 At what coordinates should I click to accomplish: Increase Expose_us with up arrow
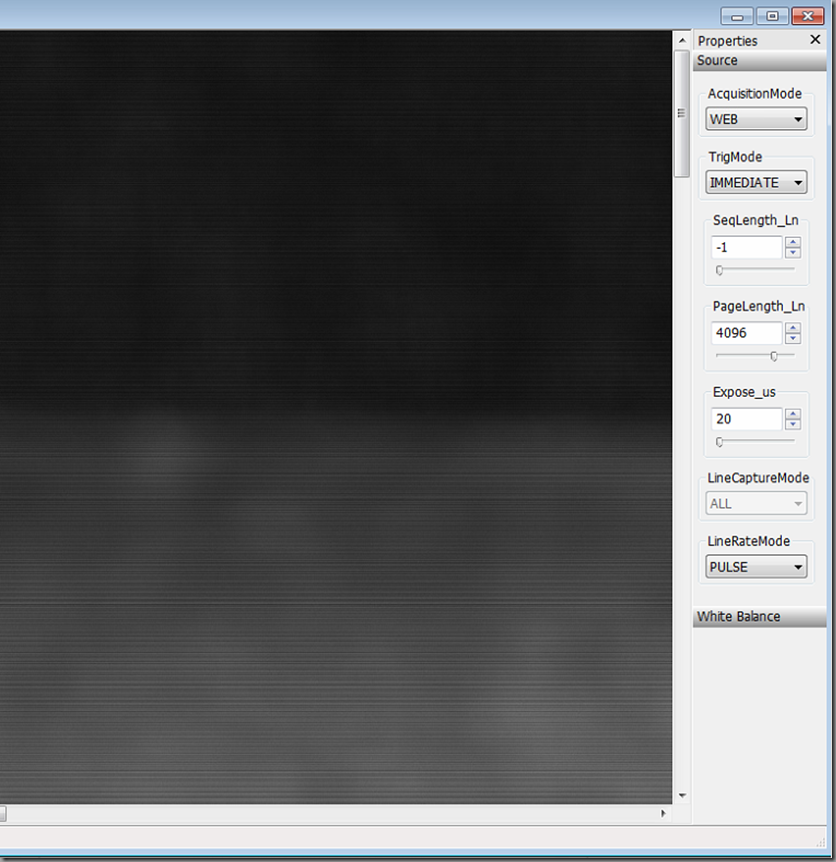793,413
